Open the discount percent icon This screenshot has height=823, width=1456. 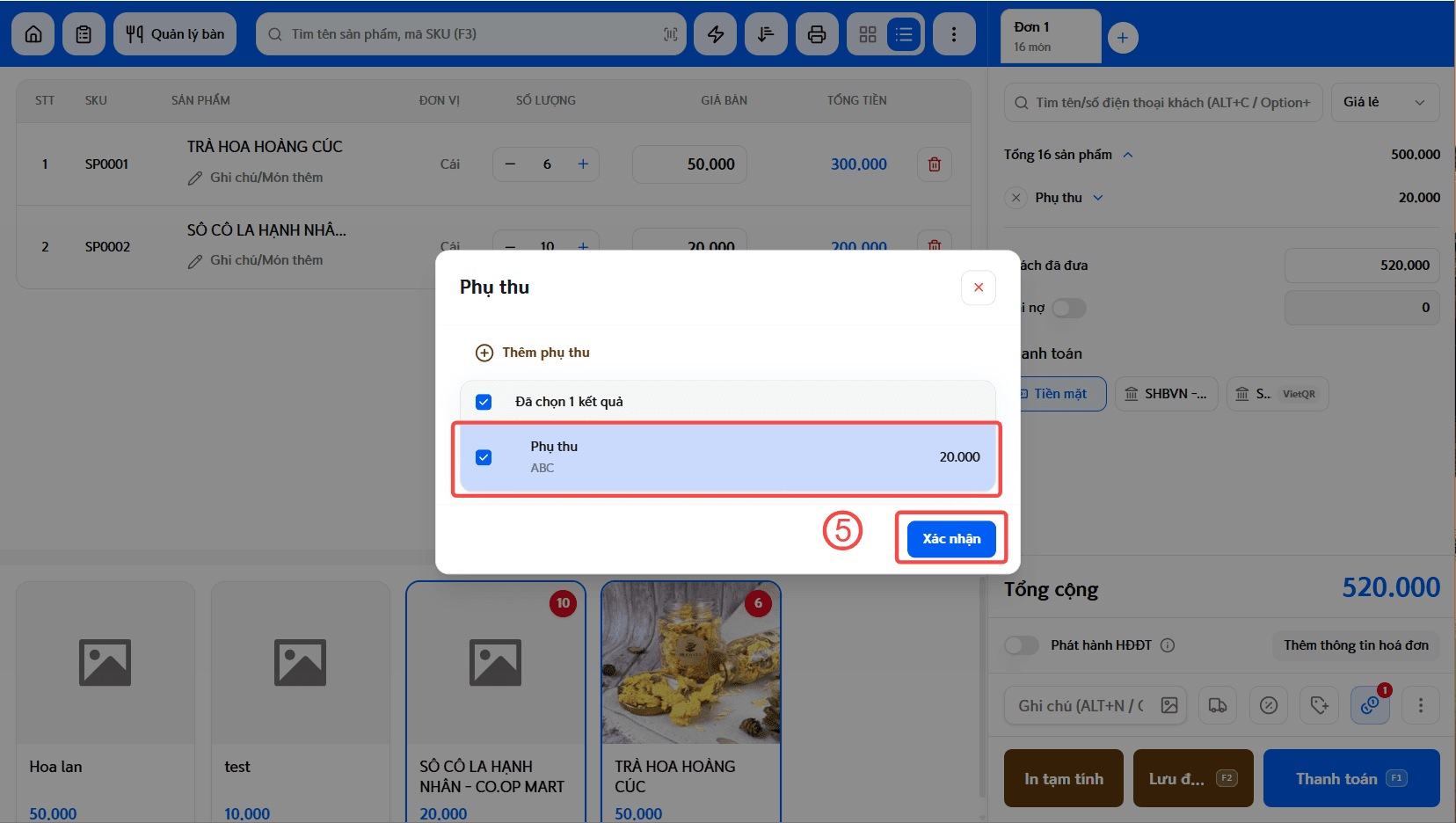(1269, 705)
